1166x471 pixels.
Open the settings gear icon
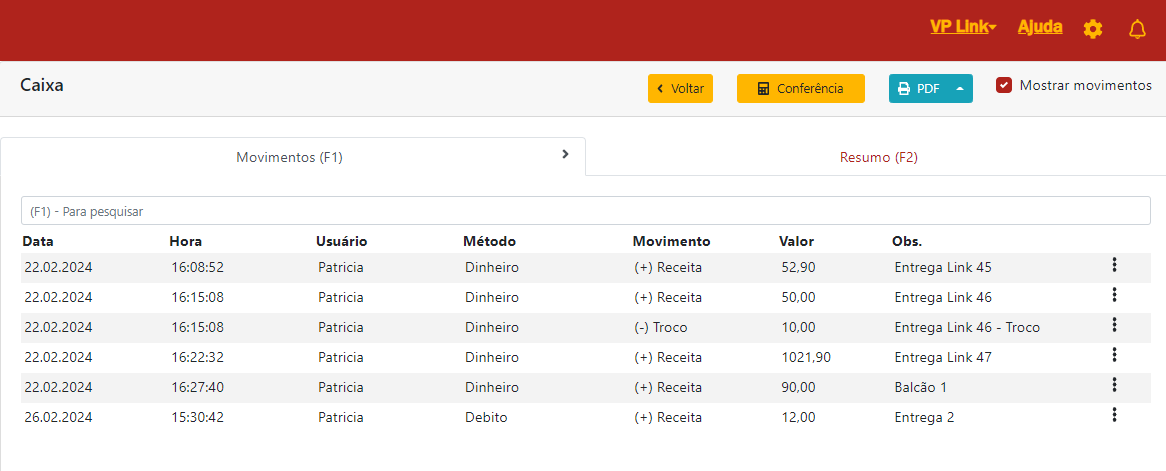coord(1093,29)
